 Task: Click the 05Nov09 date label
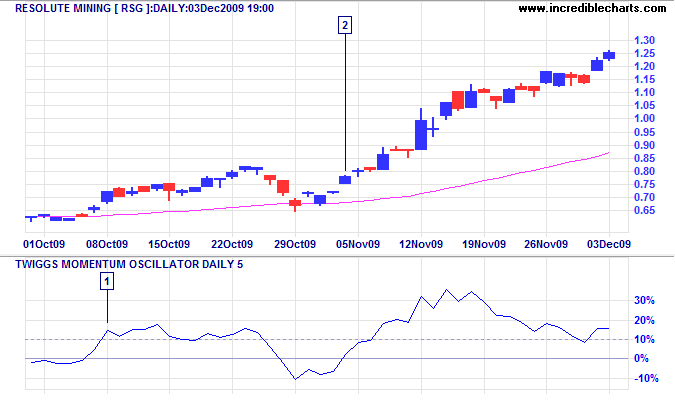point(358,244)
